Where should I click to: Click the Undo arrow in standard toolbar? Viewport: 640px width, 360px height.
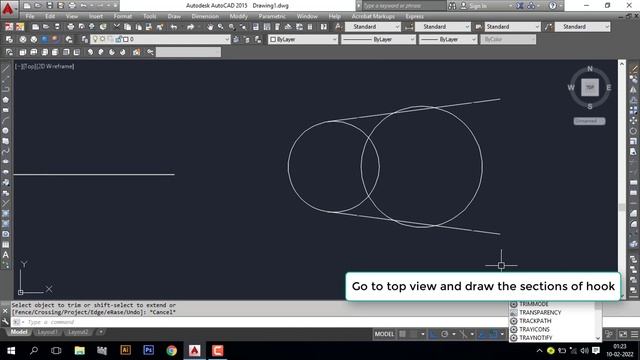[174, 27]
